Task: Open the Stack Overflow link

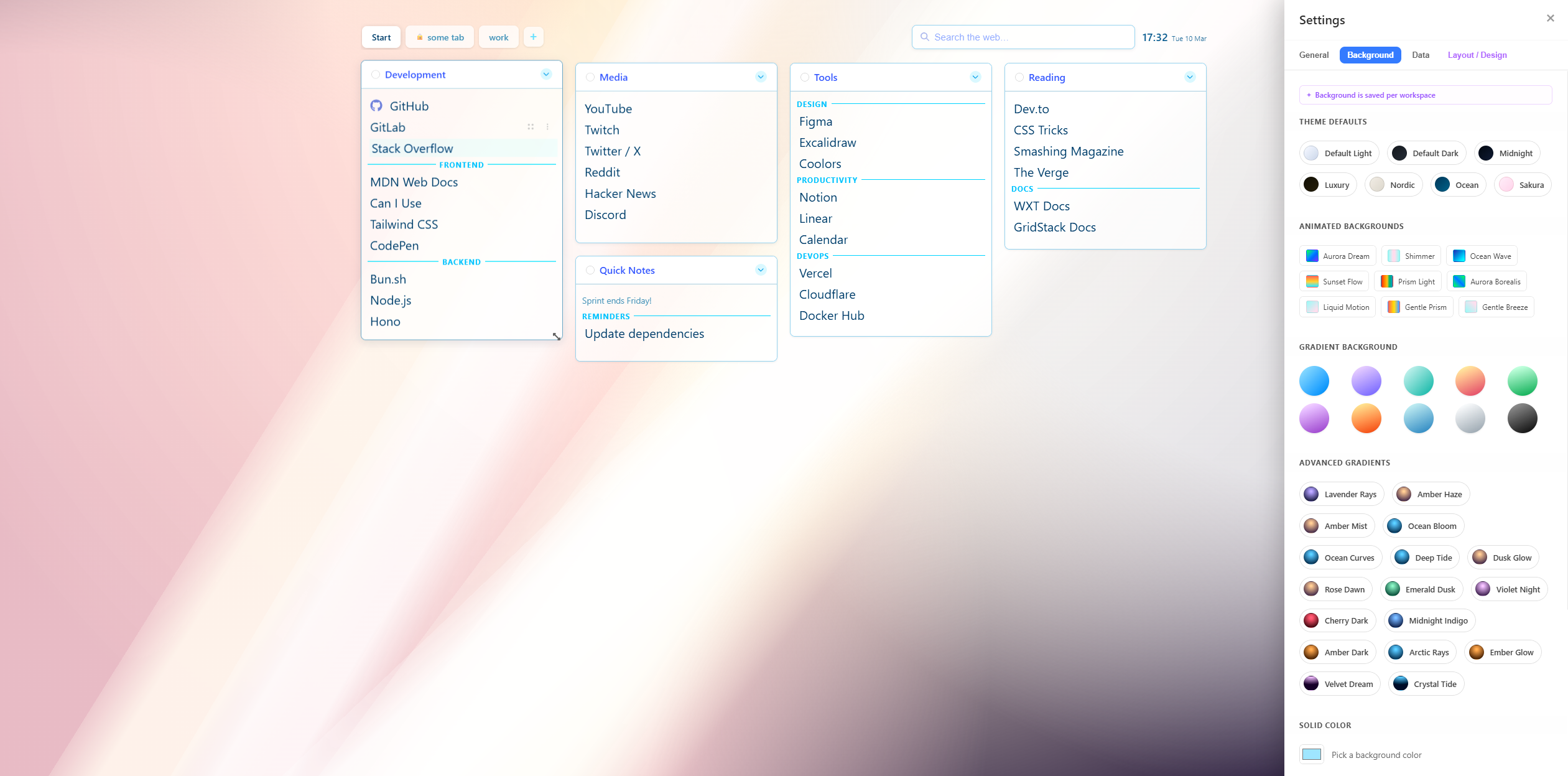Action: pos(411,149)
